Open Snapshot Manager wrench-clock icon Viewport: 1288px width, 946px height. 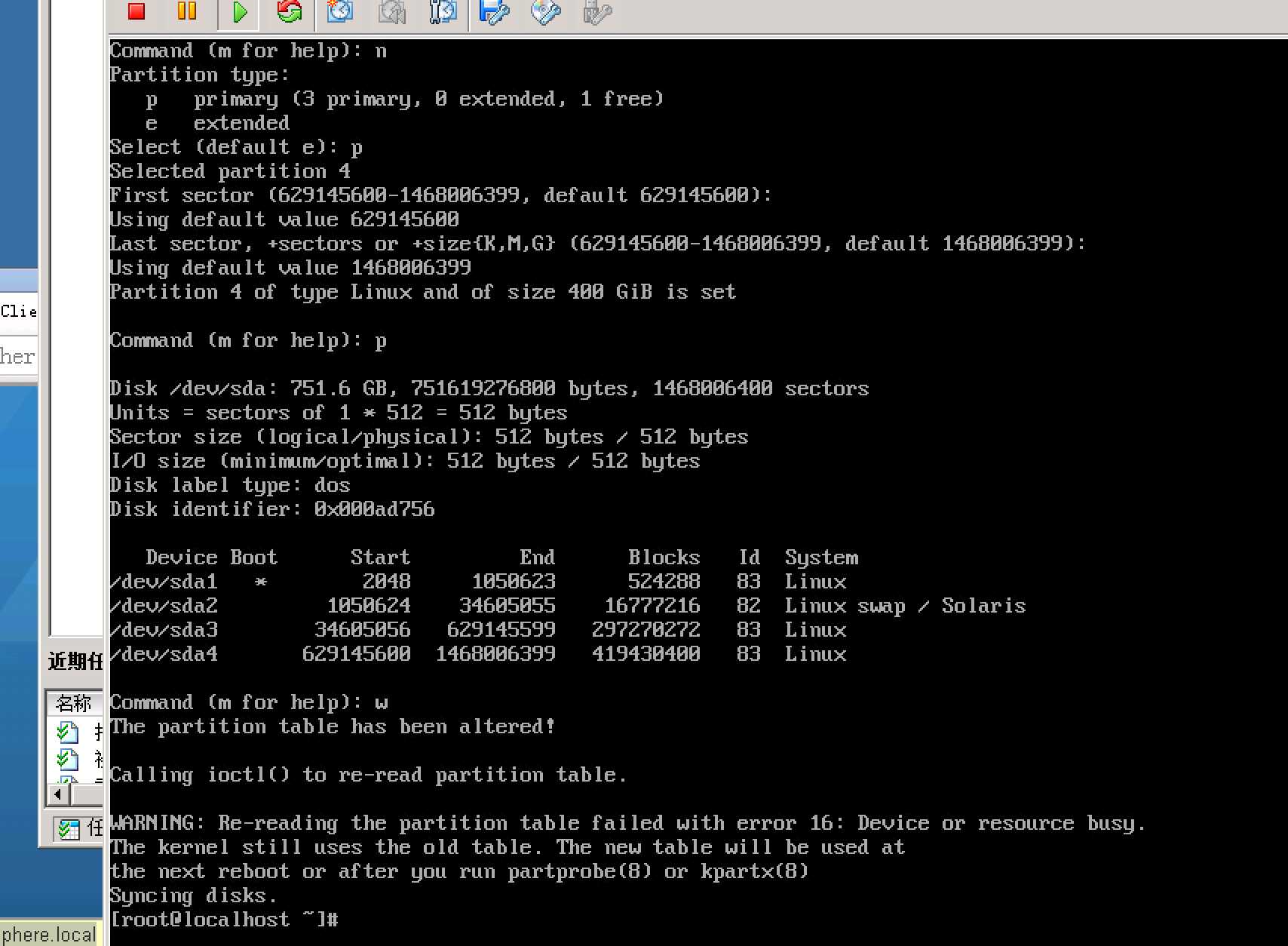[x=443, y=11]
